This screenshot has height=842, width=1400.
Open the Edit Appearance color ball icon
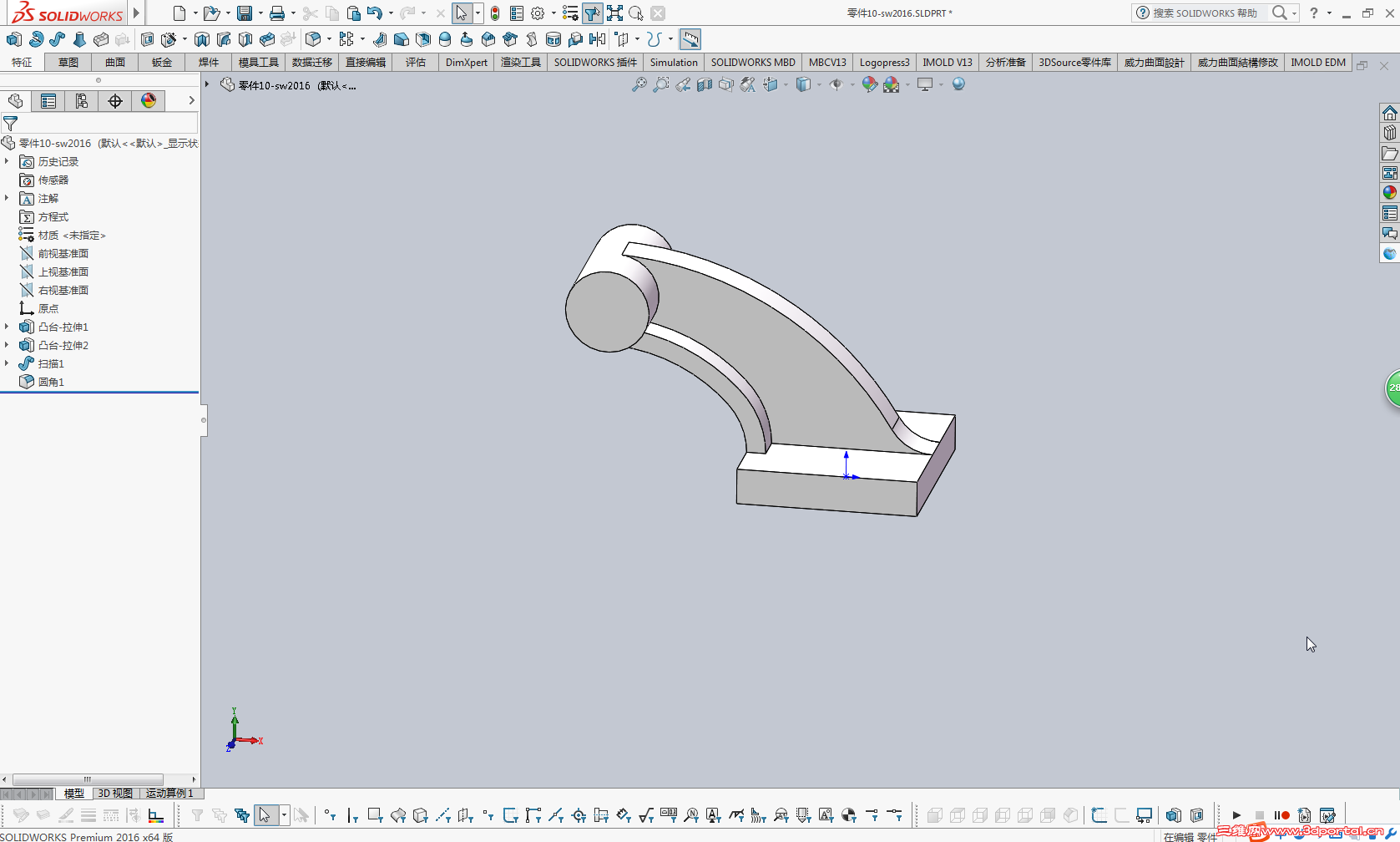pos(869,84)
